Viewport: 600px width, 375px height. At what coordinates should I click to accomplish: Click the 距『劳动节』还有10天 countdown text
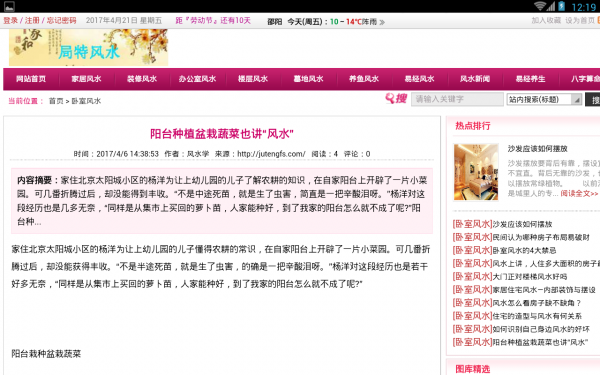click(213, 20)
